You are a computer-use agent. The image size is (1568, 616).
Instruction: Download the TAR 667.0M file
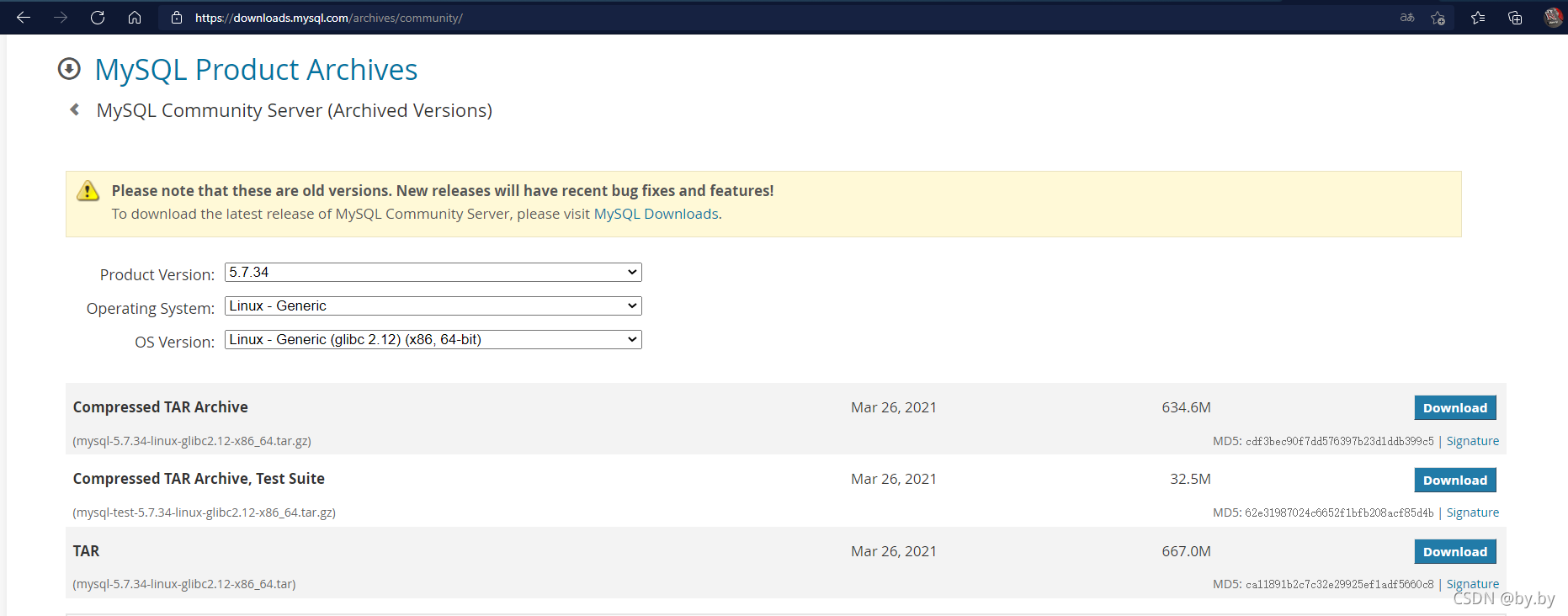(x=1455, y=552)
